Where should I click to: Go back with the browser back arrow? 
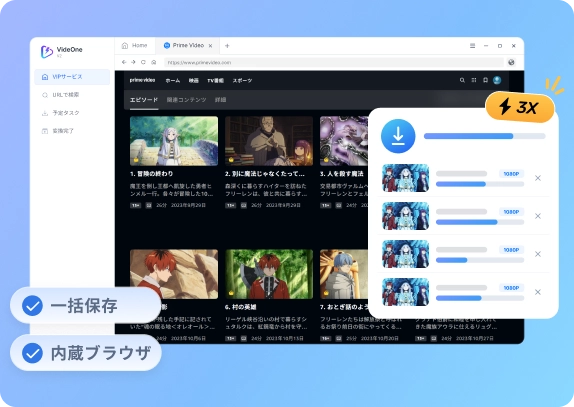[x=124, y=62]
